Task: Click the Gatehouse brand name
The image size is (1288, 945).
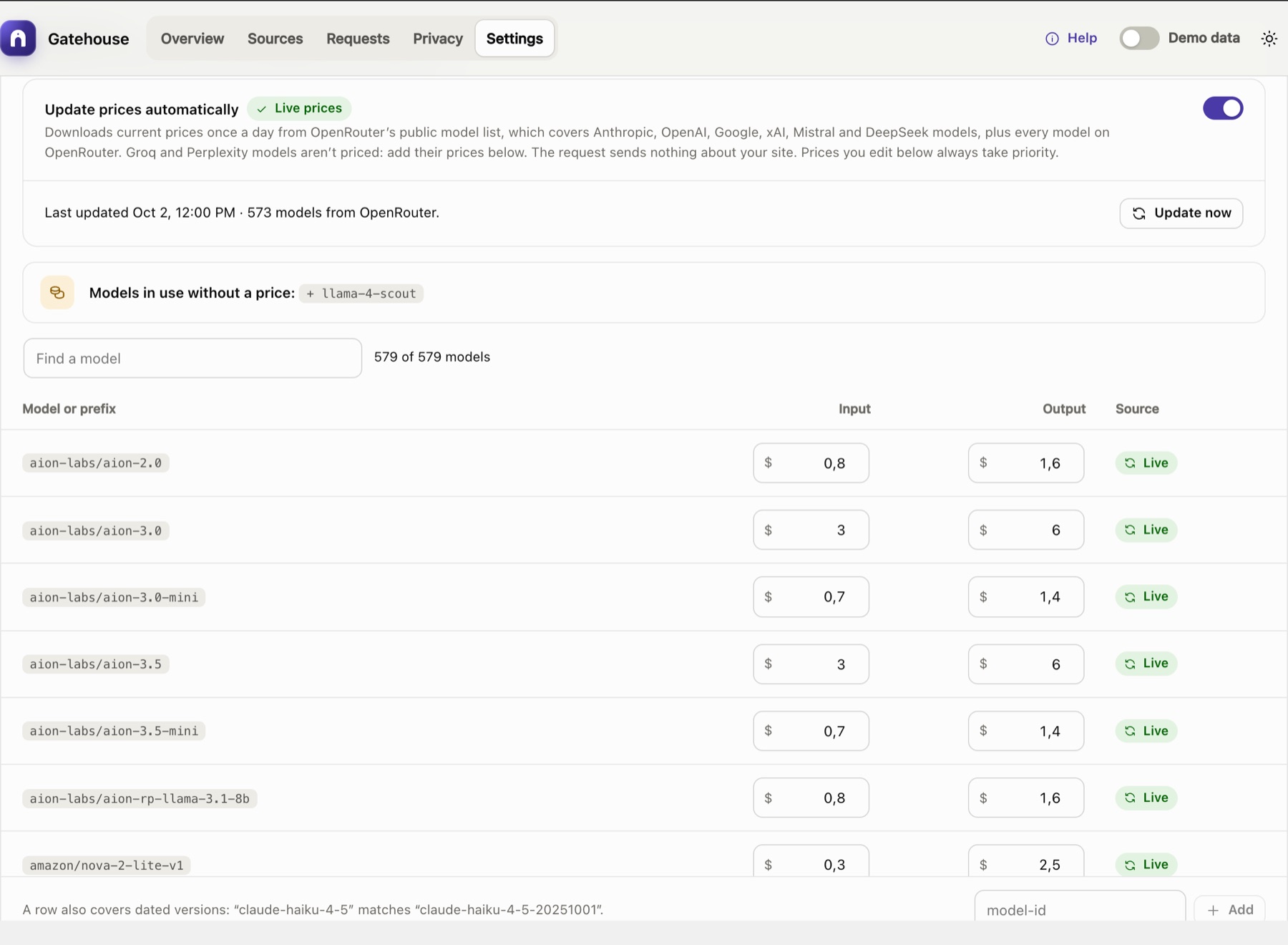Action: (89, 39)
